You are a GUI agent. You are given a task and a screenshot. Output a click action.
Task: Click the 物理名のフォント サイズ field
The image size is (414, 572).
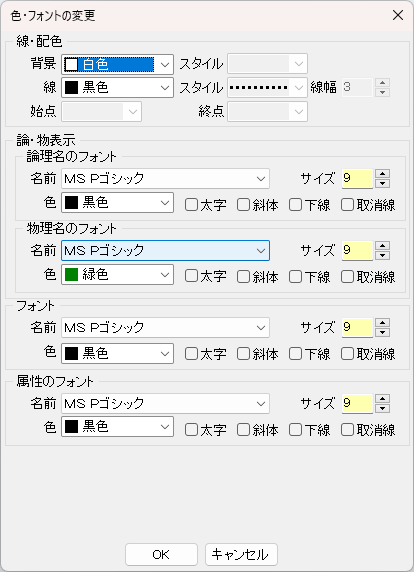pyautogui.click(x=357, y=251)
